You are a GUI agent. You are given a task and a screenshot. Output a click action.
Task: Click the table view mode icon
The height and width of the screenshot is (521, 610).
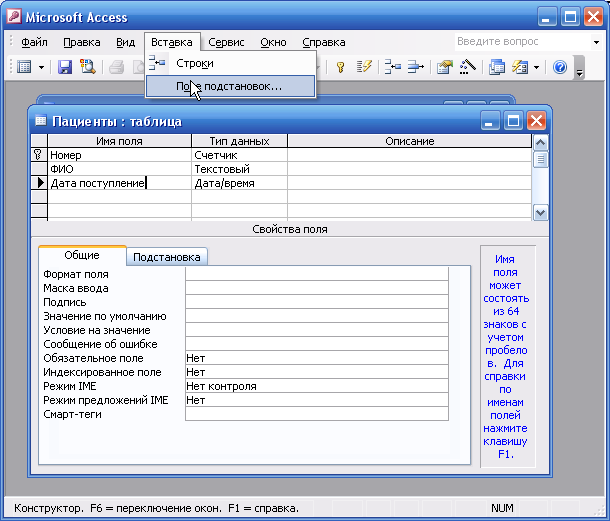coord(25,67)
